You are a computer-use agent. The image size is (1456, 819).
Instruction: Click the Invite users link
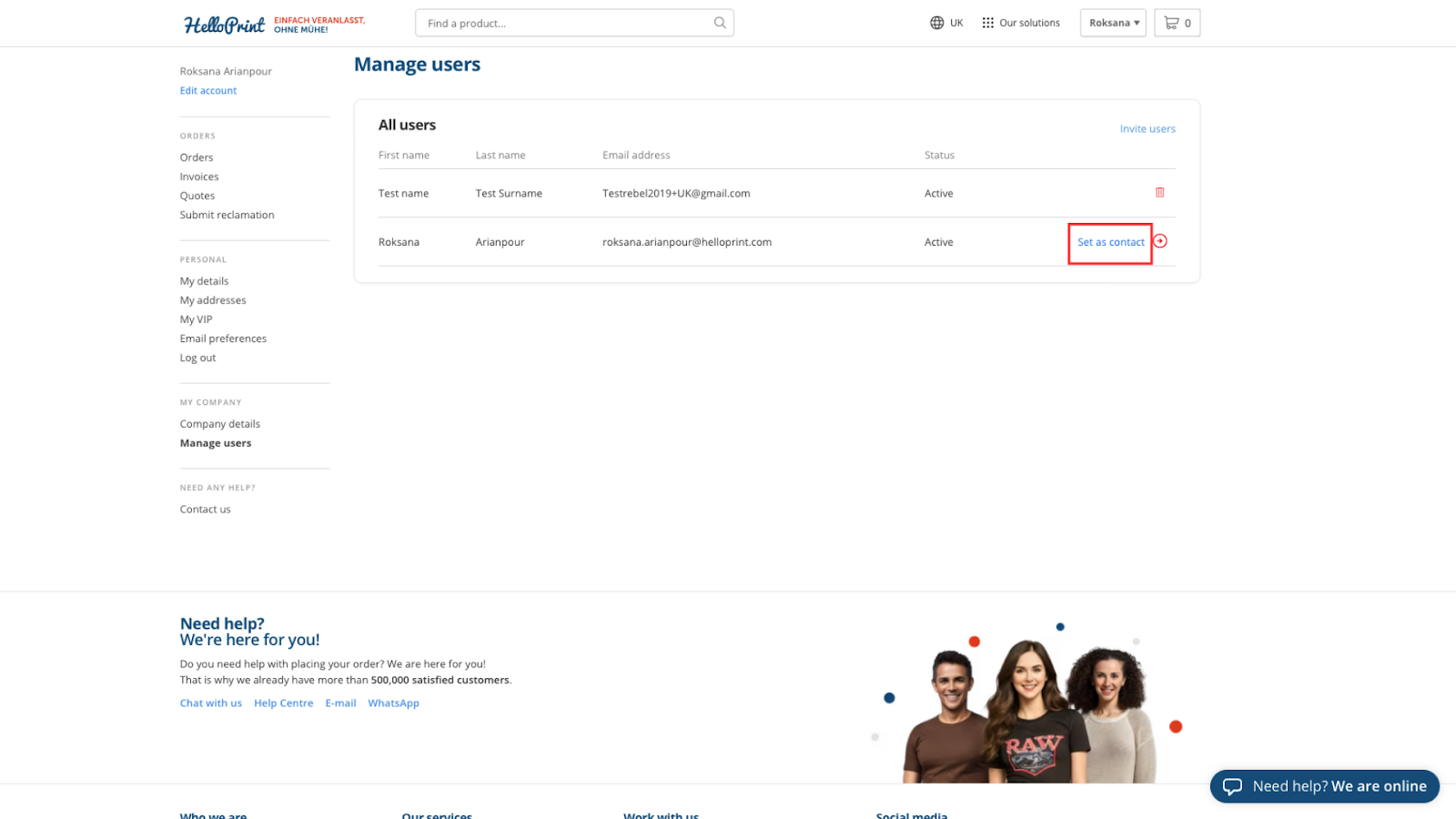coord(1148,129)
